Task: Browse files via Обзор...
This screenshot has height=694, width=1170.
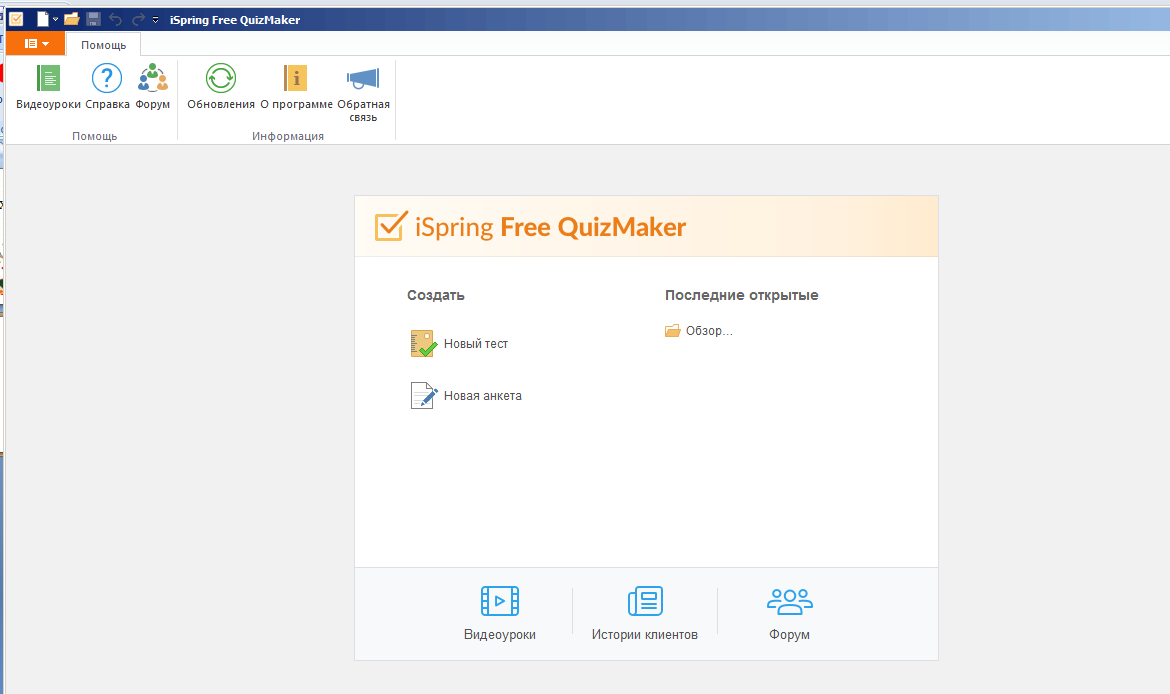Action: (x=699, y=331)
